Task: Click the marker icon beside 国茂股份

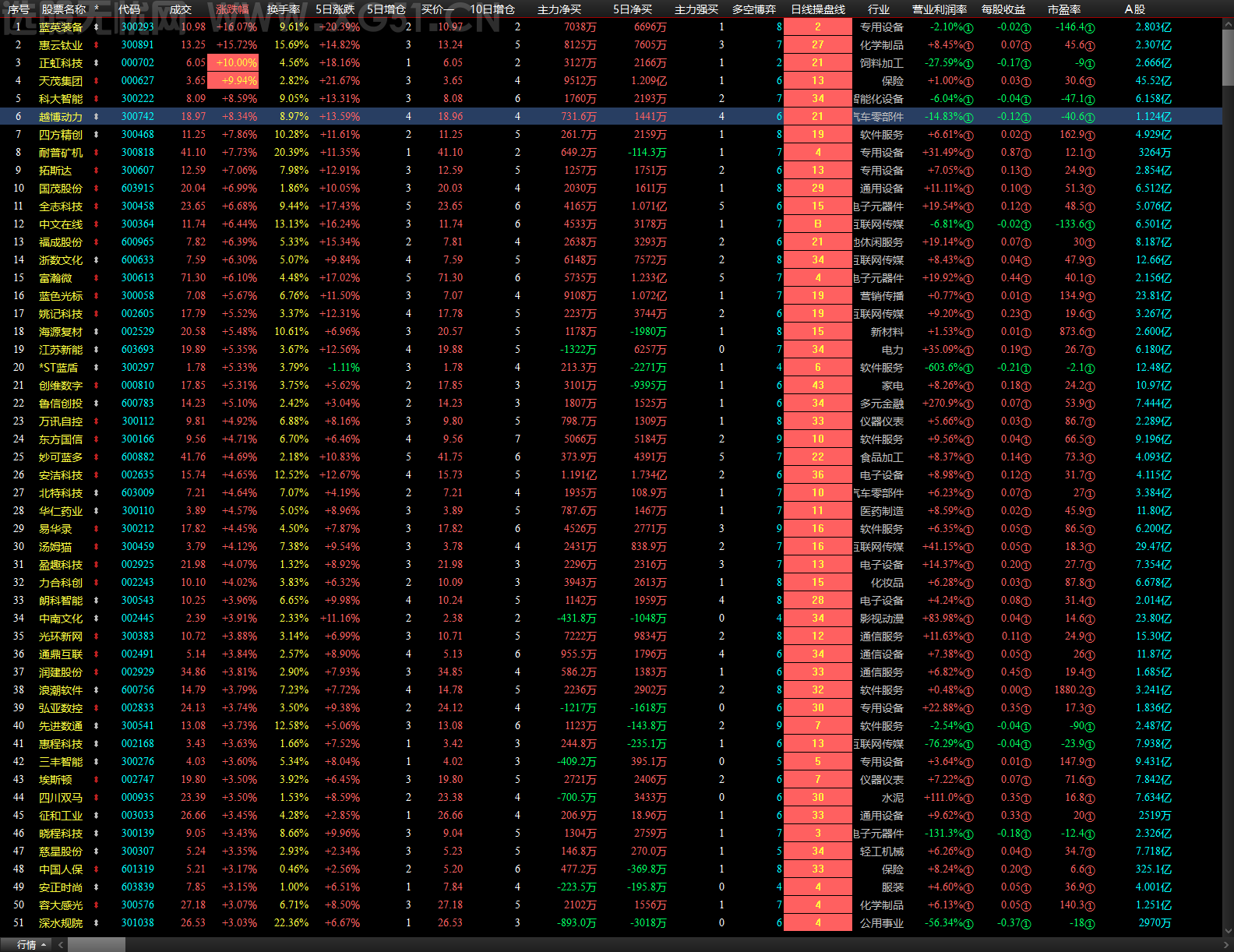Action: 97,189
